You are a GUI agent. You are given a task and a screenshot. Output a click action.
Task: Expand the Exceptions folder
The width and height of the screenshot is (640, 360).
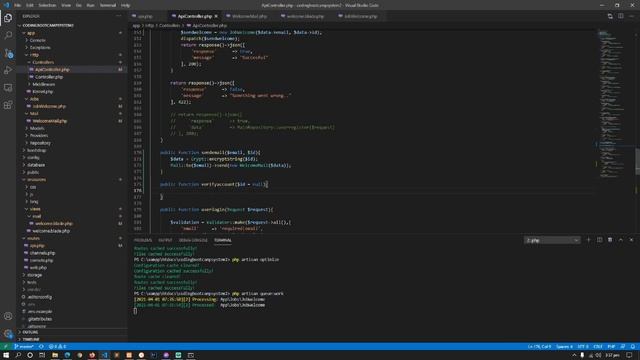(40, 48)
